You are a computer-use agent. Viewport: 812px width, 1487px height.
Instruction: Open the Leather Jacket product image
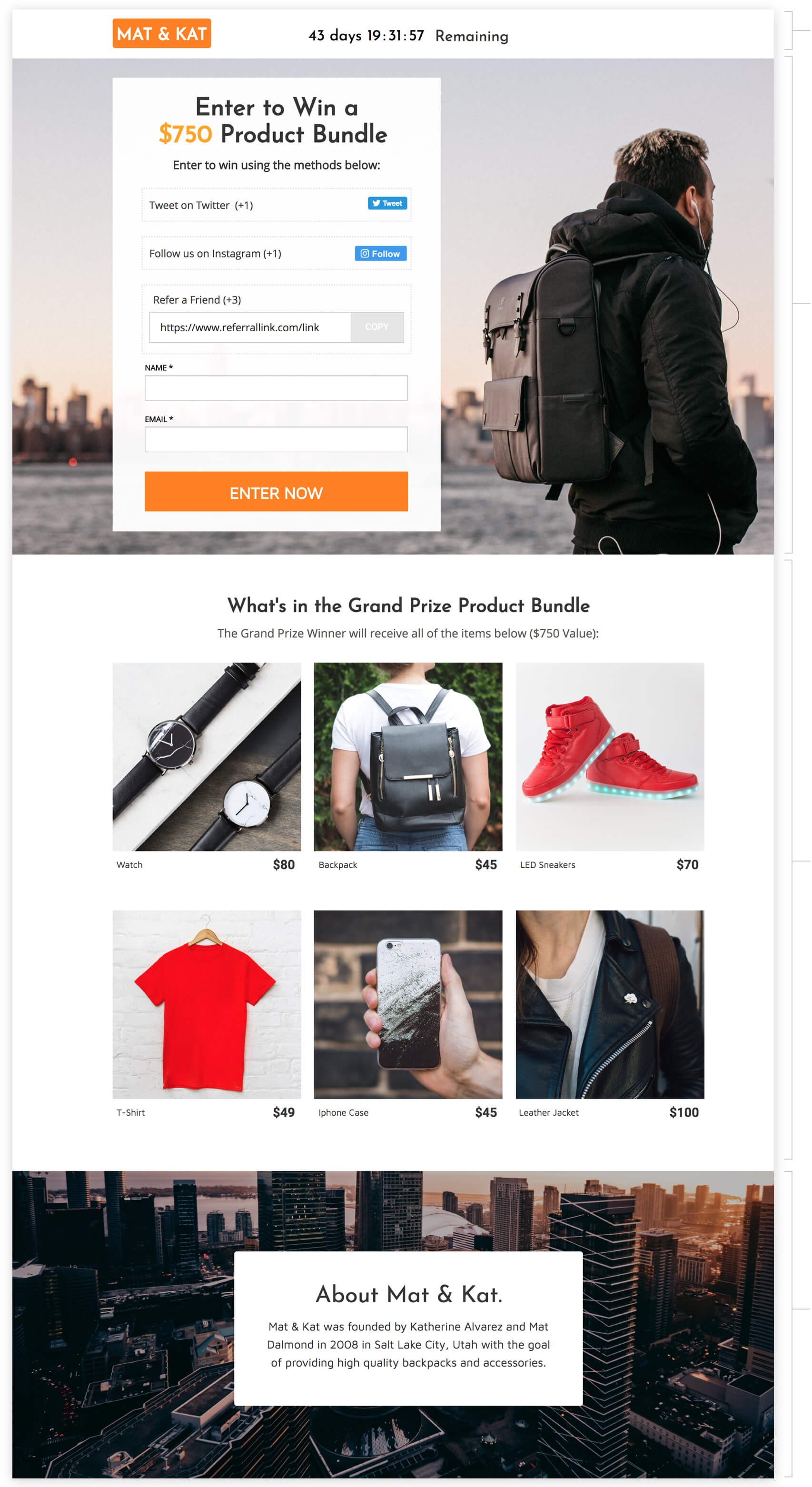click(x=610, y=1004)
